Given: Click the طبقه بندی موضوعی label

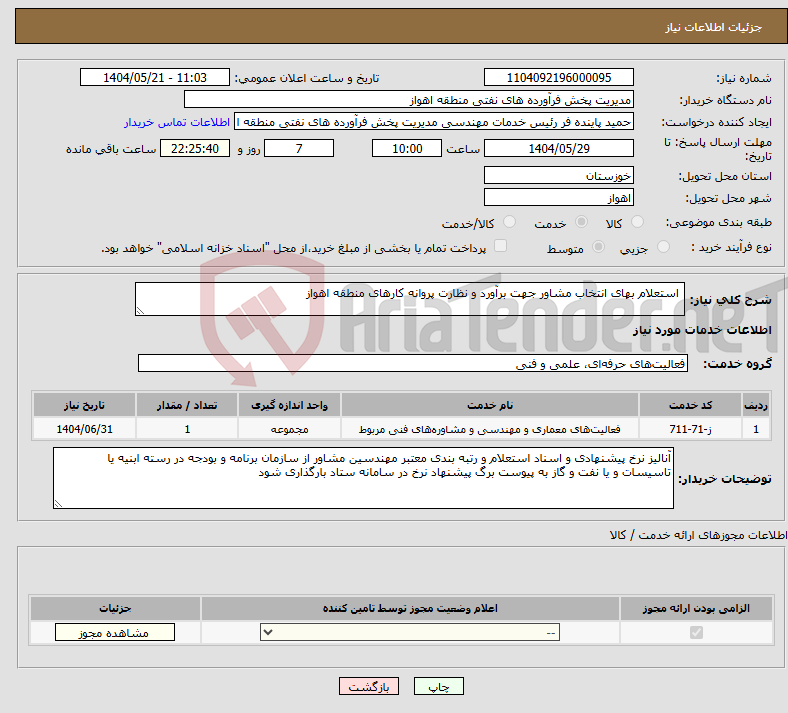Looking at the screenshot, I should point(719,222).
